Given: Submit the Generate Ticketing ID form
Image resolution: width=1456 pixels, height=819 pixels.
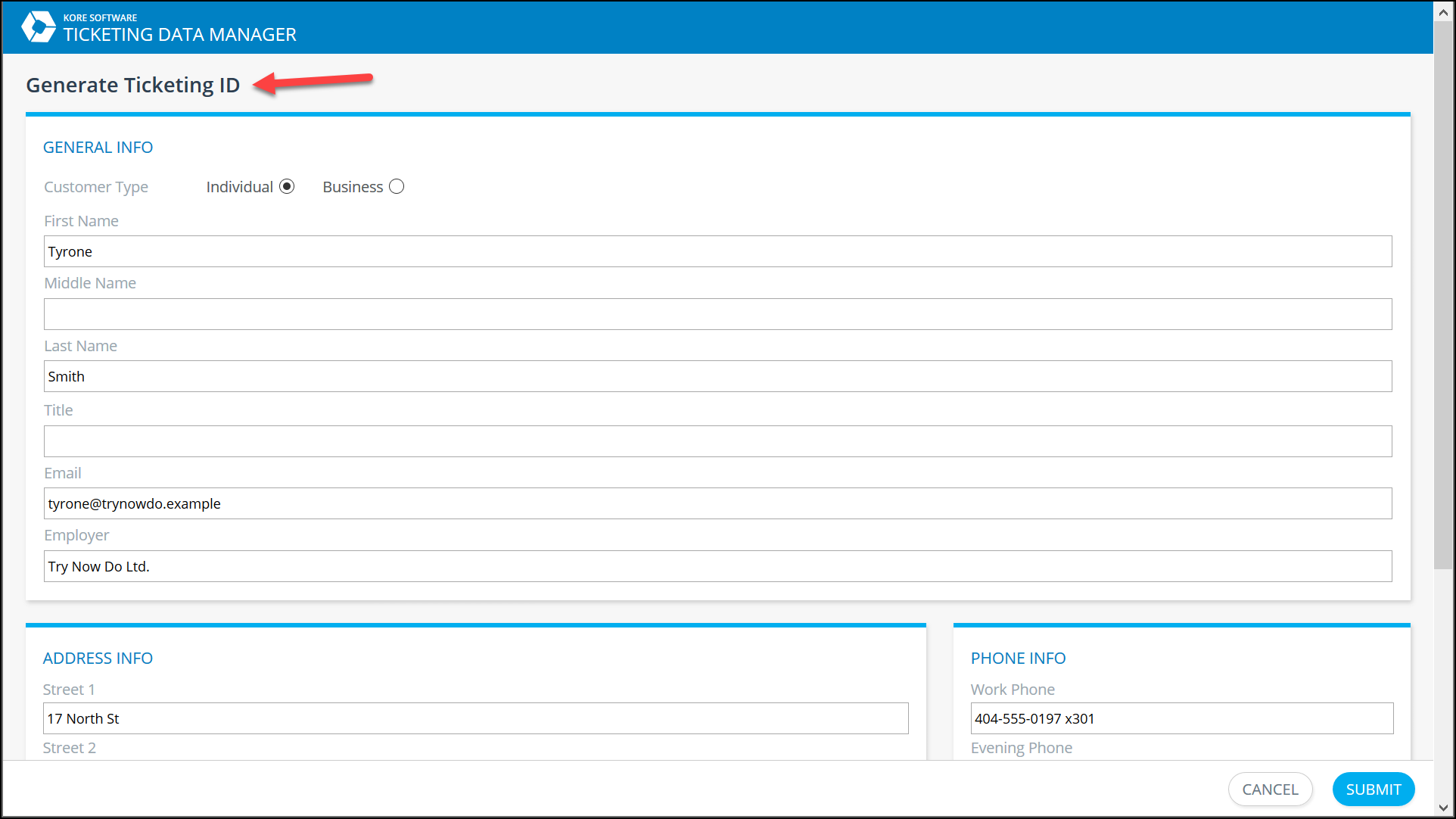Looking at the screenshot, I should pyautogui.click(x=1374, y=789).
